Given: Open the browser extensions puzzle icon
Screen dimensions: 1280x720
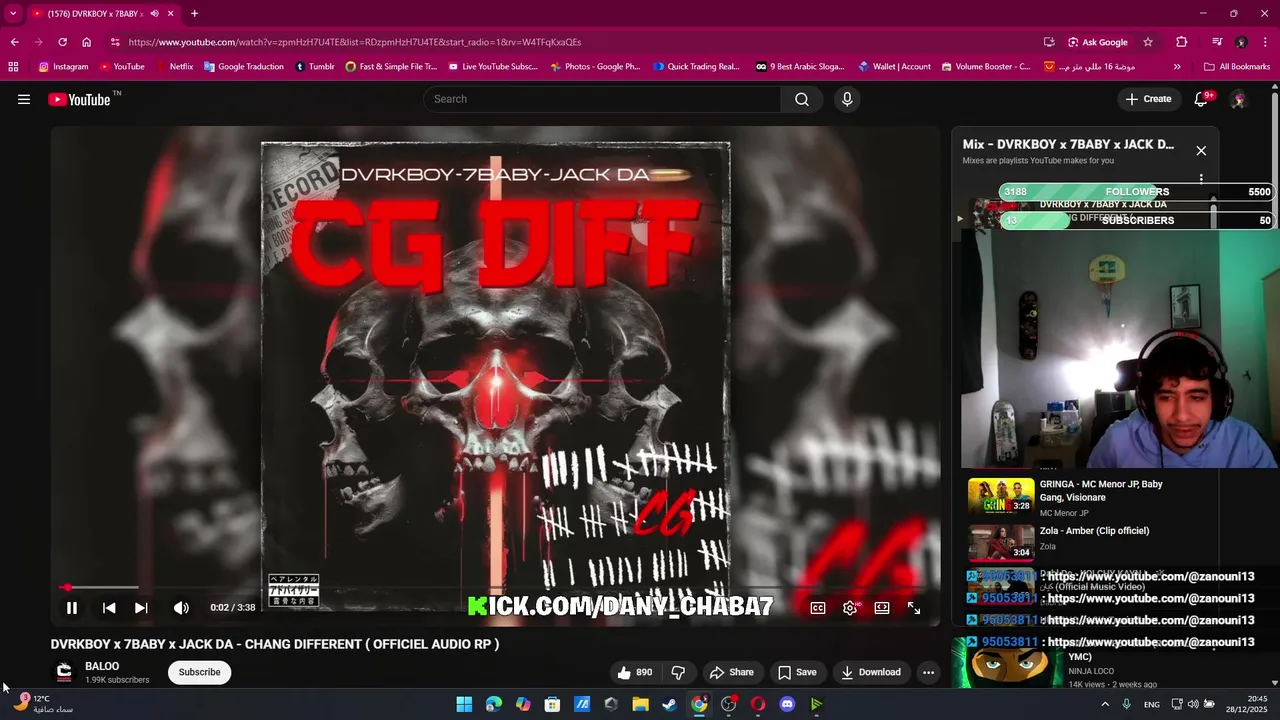Looking at the screenshot, I should coord(1182,42).
